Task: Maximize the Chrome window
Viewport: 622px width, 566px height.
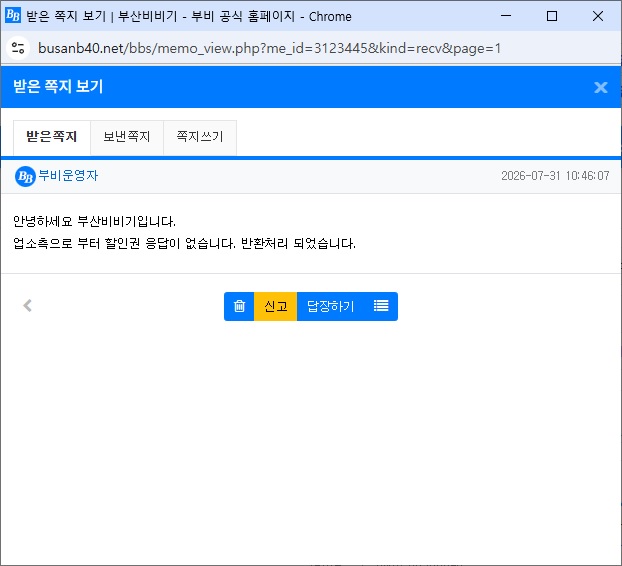Action: (552, 16)
